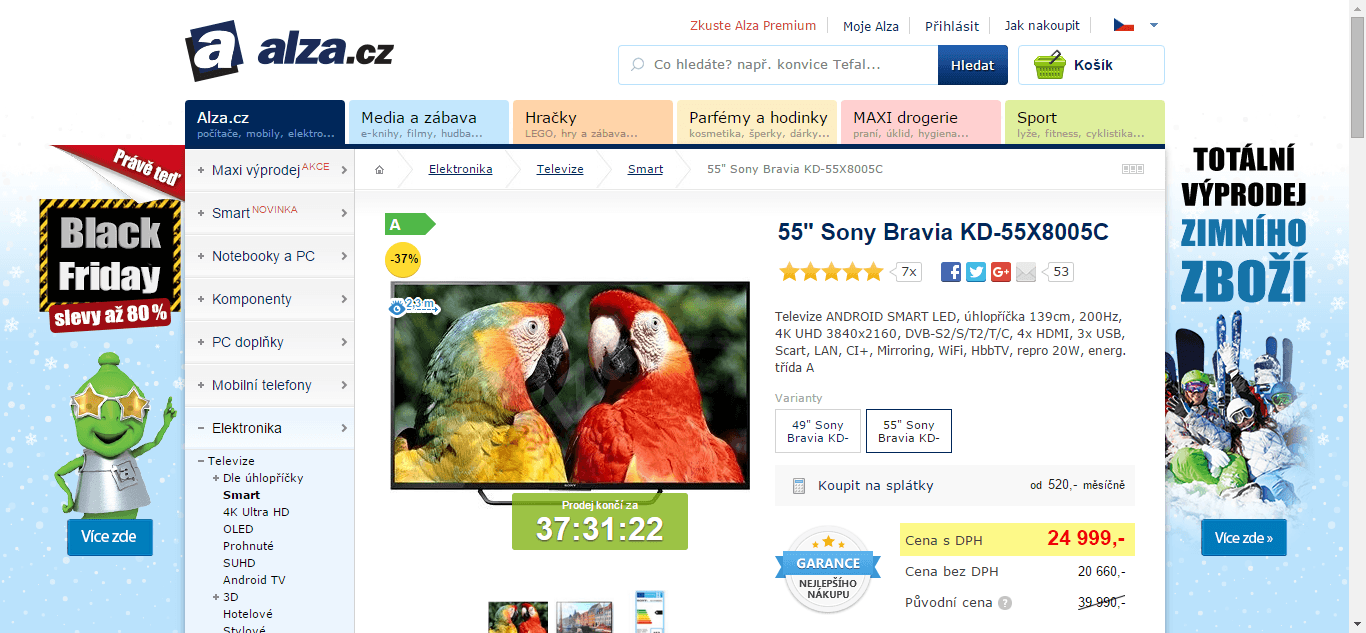
Task: Share the product on Facebook
Action: pyautogui.click(x=951, y=272)
